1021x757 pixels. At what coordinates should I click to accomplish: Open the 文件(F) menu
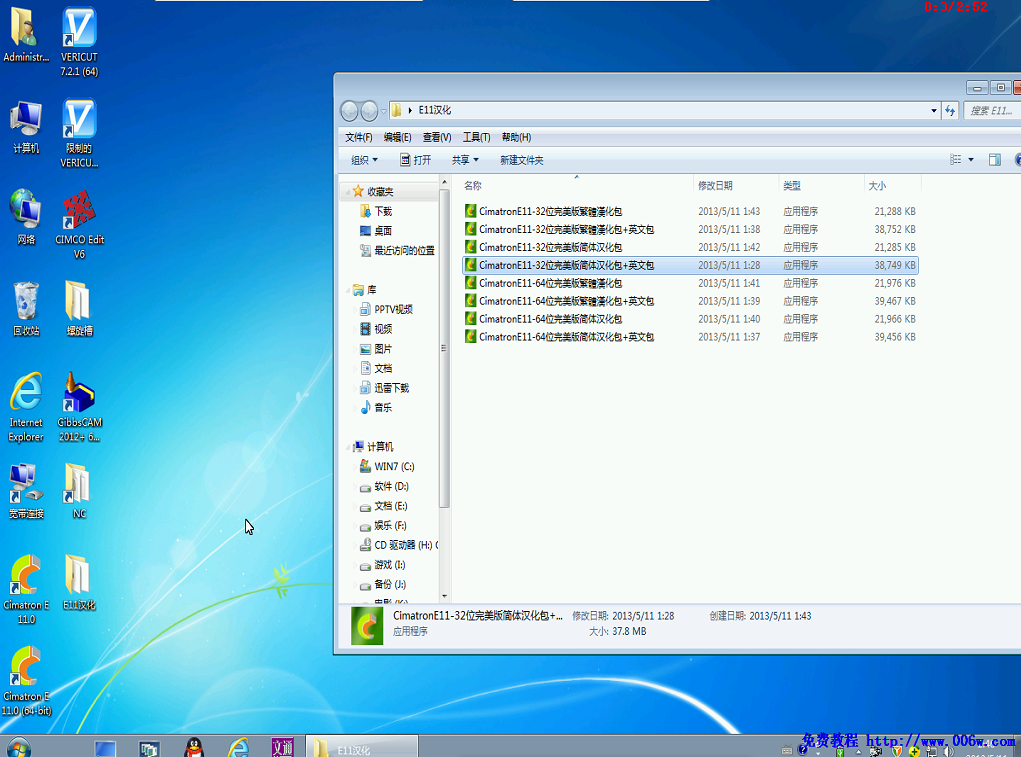(x=359, y=137)
